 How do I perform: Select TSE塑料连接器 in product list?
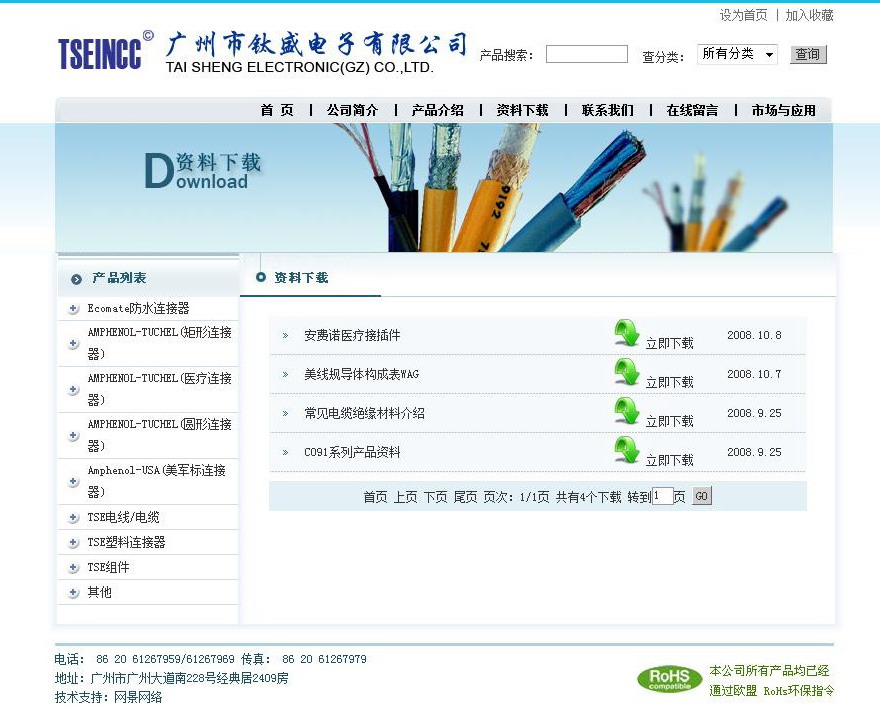pos(126,542)
